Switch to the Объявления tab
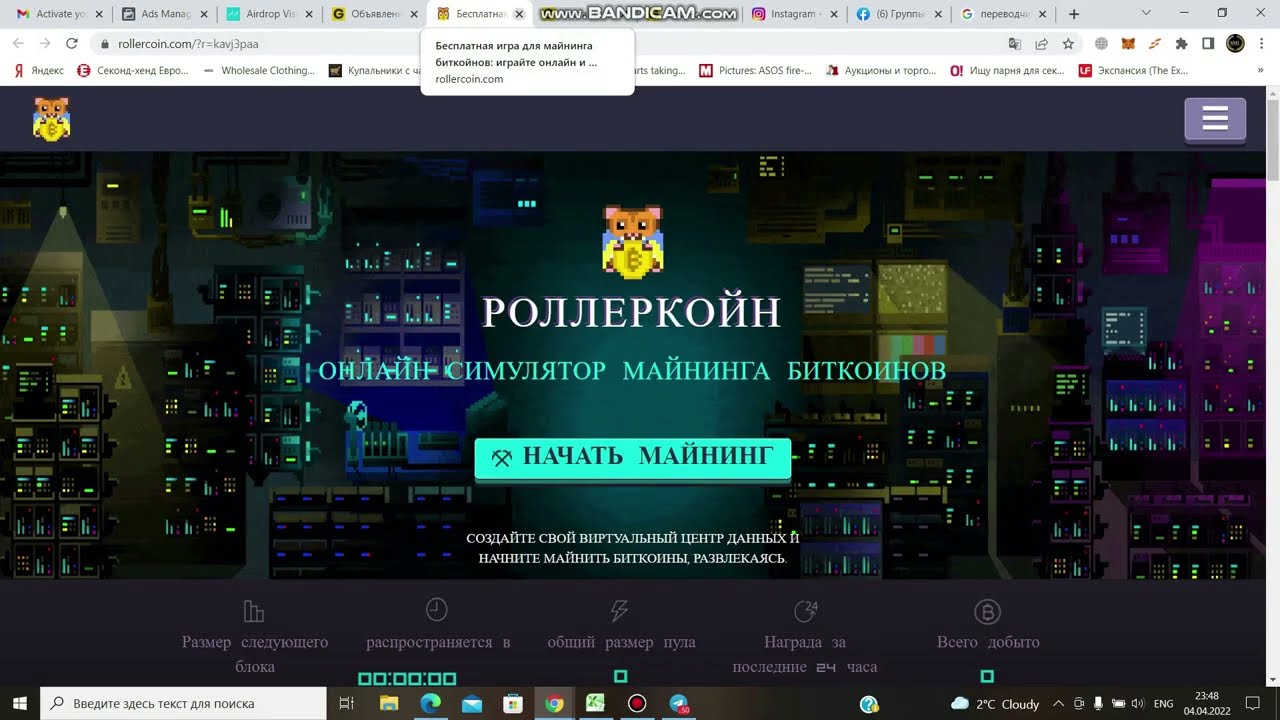The width and height of the screenshot is (1280, 720). point(368,14)
